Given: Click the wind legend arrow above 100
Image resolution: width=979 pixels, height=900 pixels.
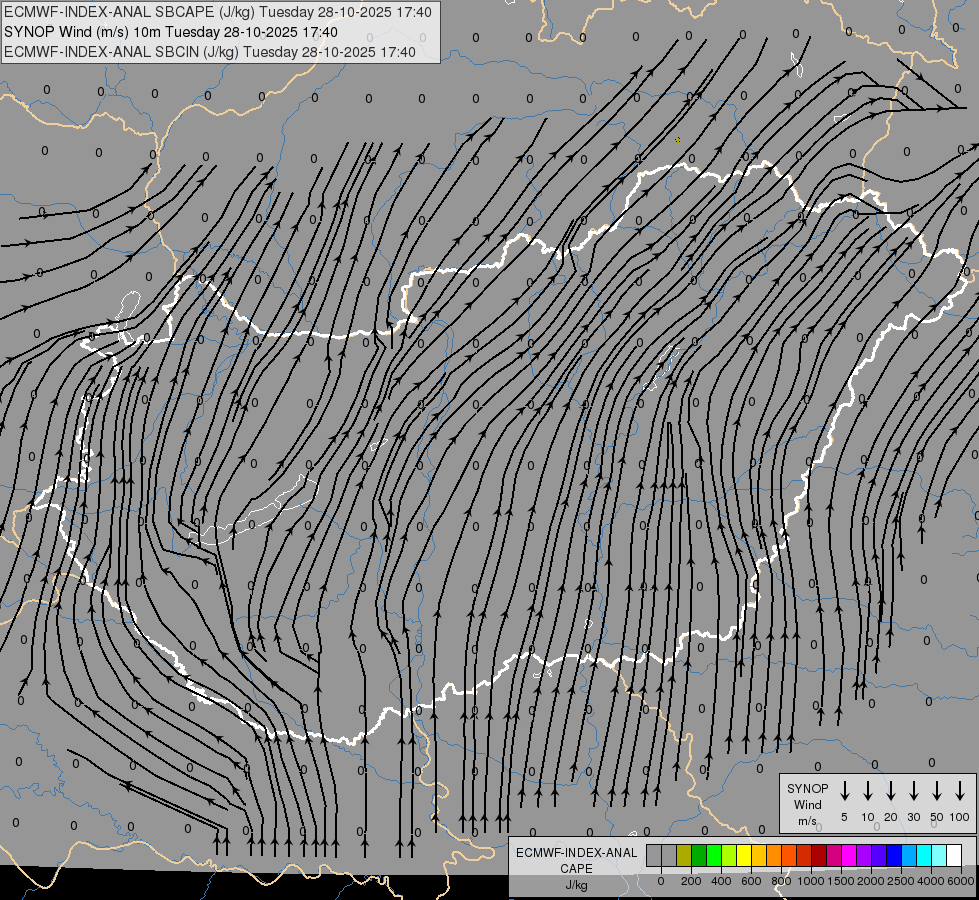Looking at the screenshot, I should 960,791.
